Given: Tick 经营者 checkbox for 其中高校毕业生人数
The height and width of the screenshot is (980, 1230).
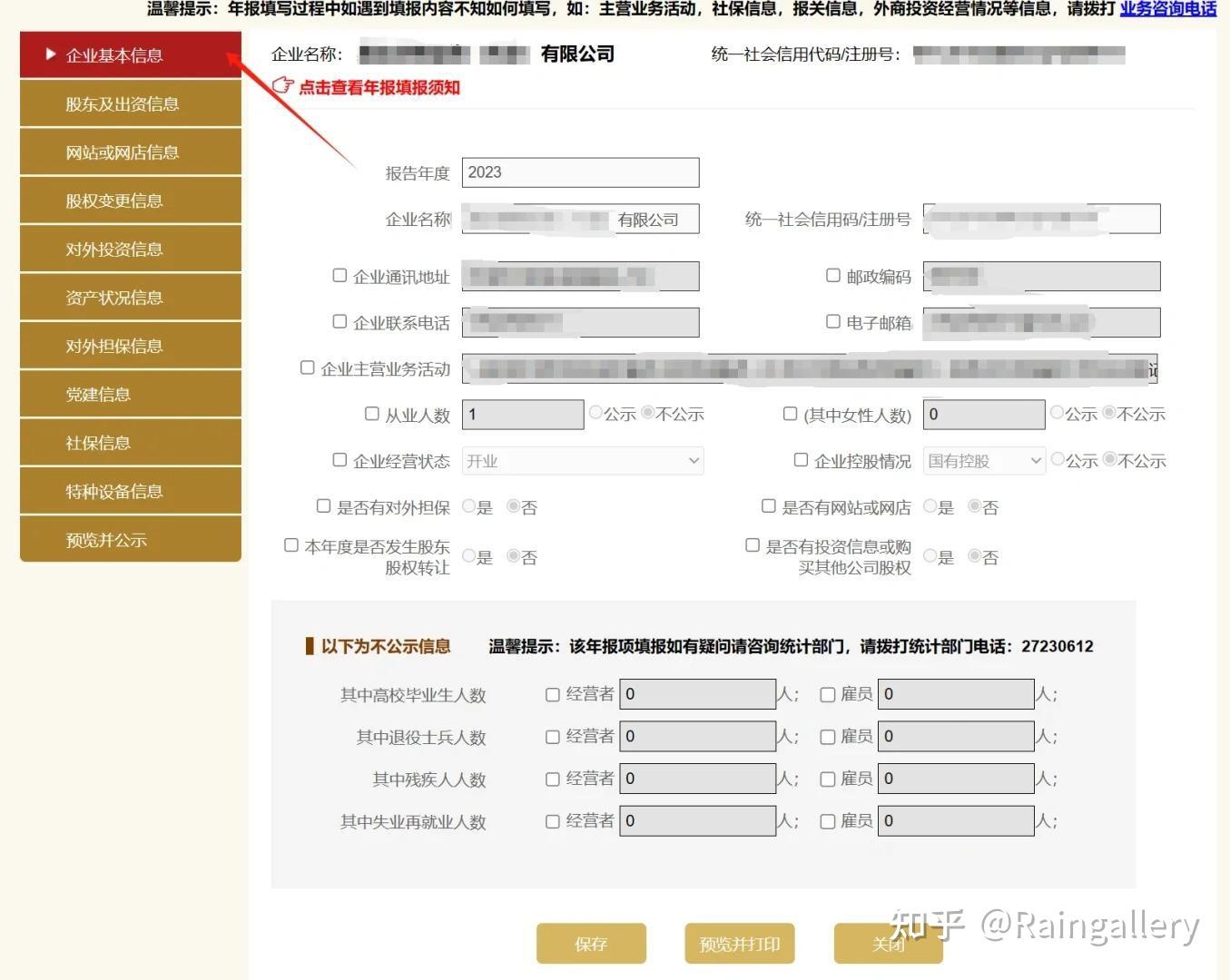Looking at the screenshot, I should point(552,694).
